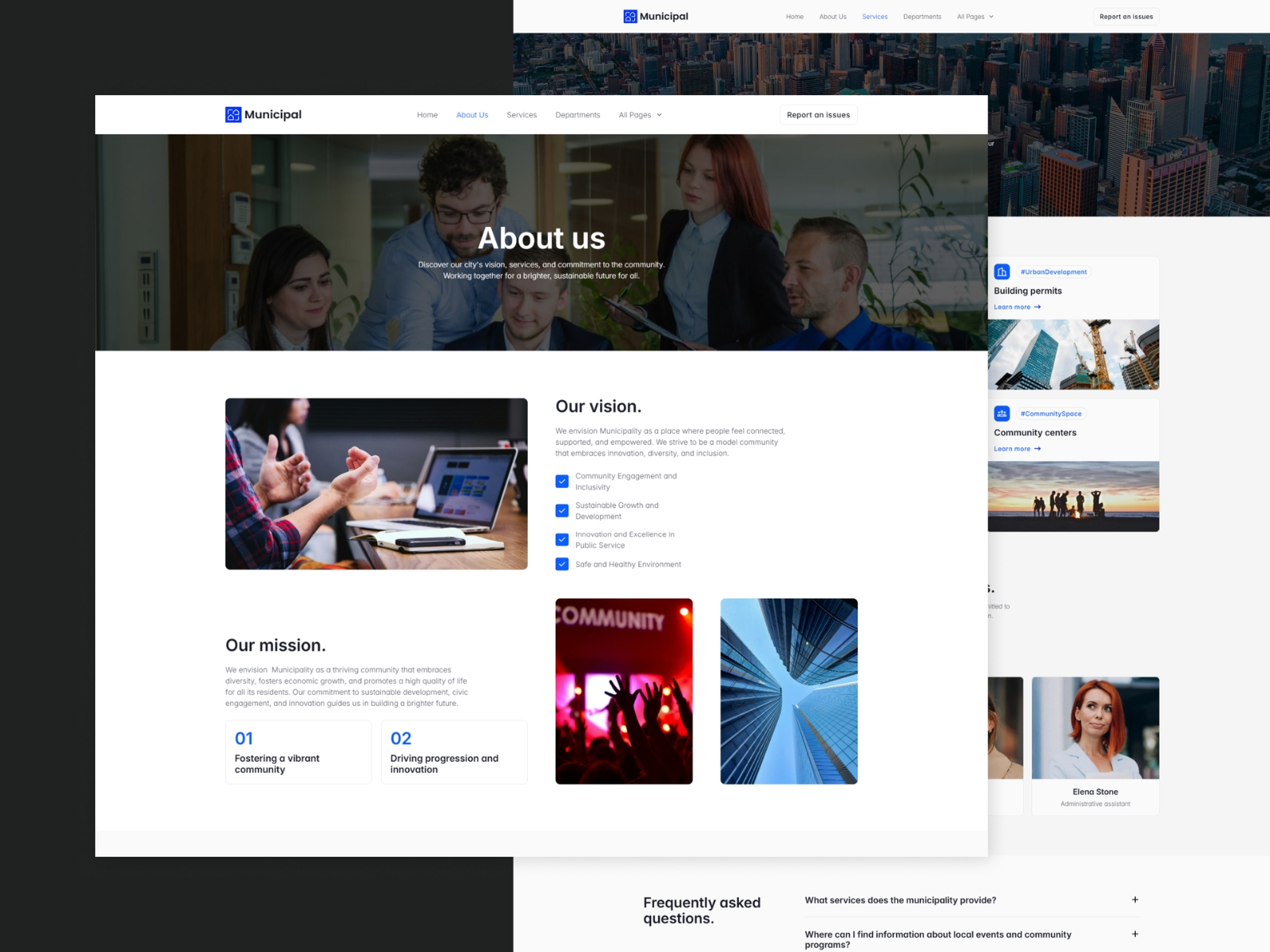Open the All Pages dropdown in front header
The image size is (1270, 952).
click(x=640, y=115)
